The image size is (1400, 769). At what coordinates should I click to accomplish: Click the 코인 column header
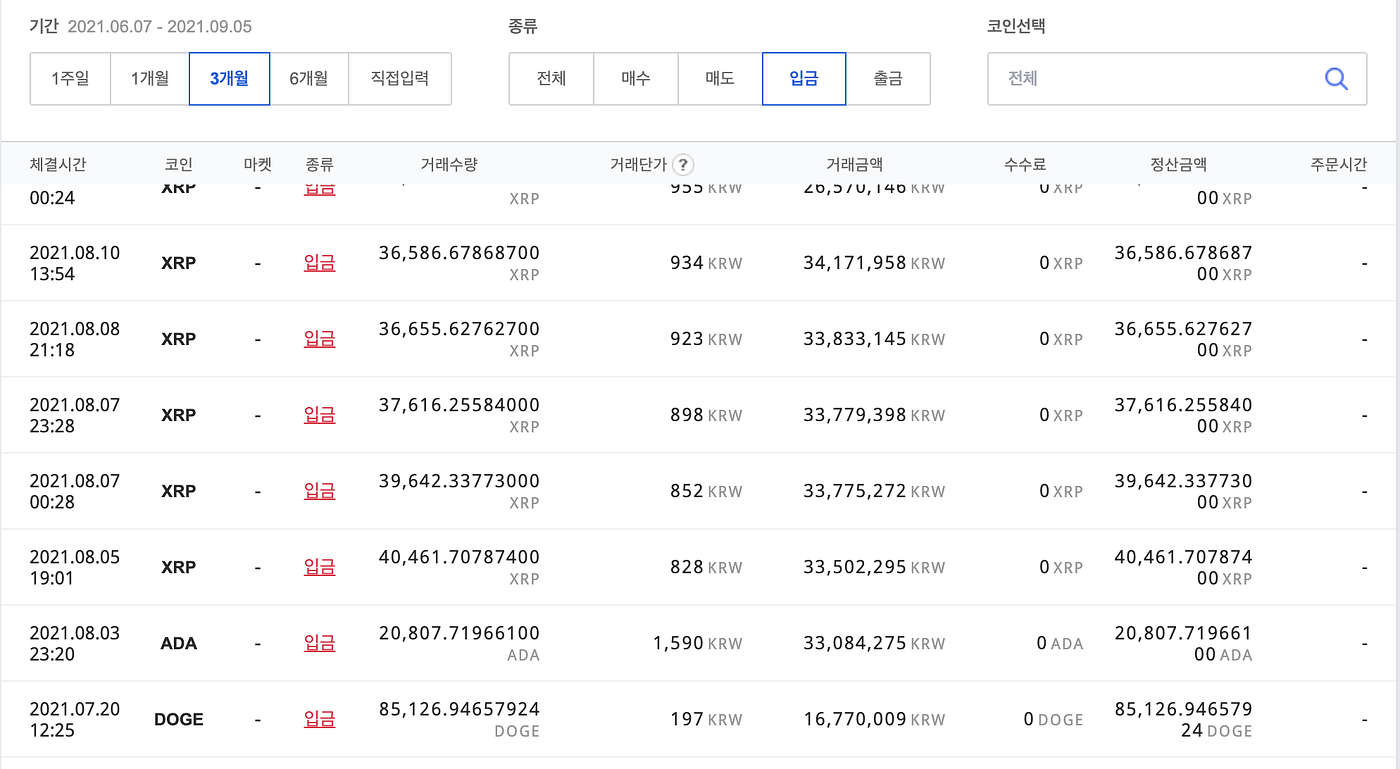pyautogui.click(x=179, y=165)
